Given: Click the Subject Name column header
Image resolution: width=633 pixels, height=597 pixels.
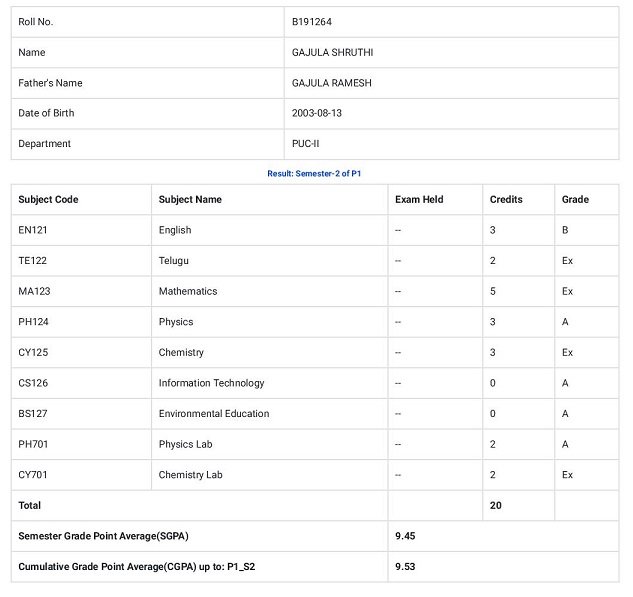Looking at the screenshot, I should point(190,199).
